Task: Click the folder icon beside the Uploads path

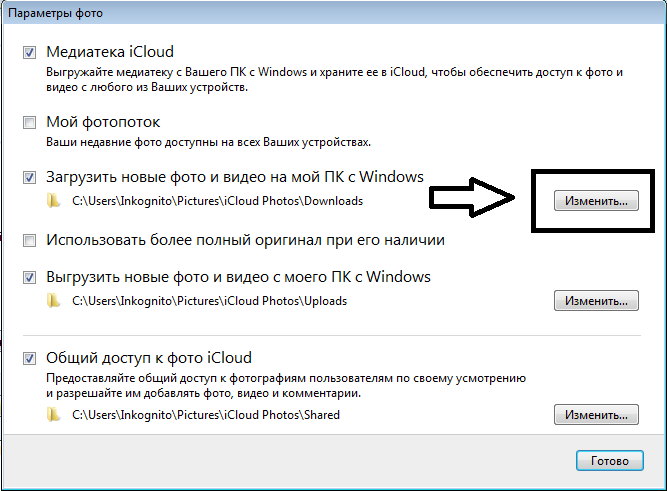Action: pos(53,300)
